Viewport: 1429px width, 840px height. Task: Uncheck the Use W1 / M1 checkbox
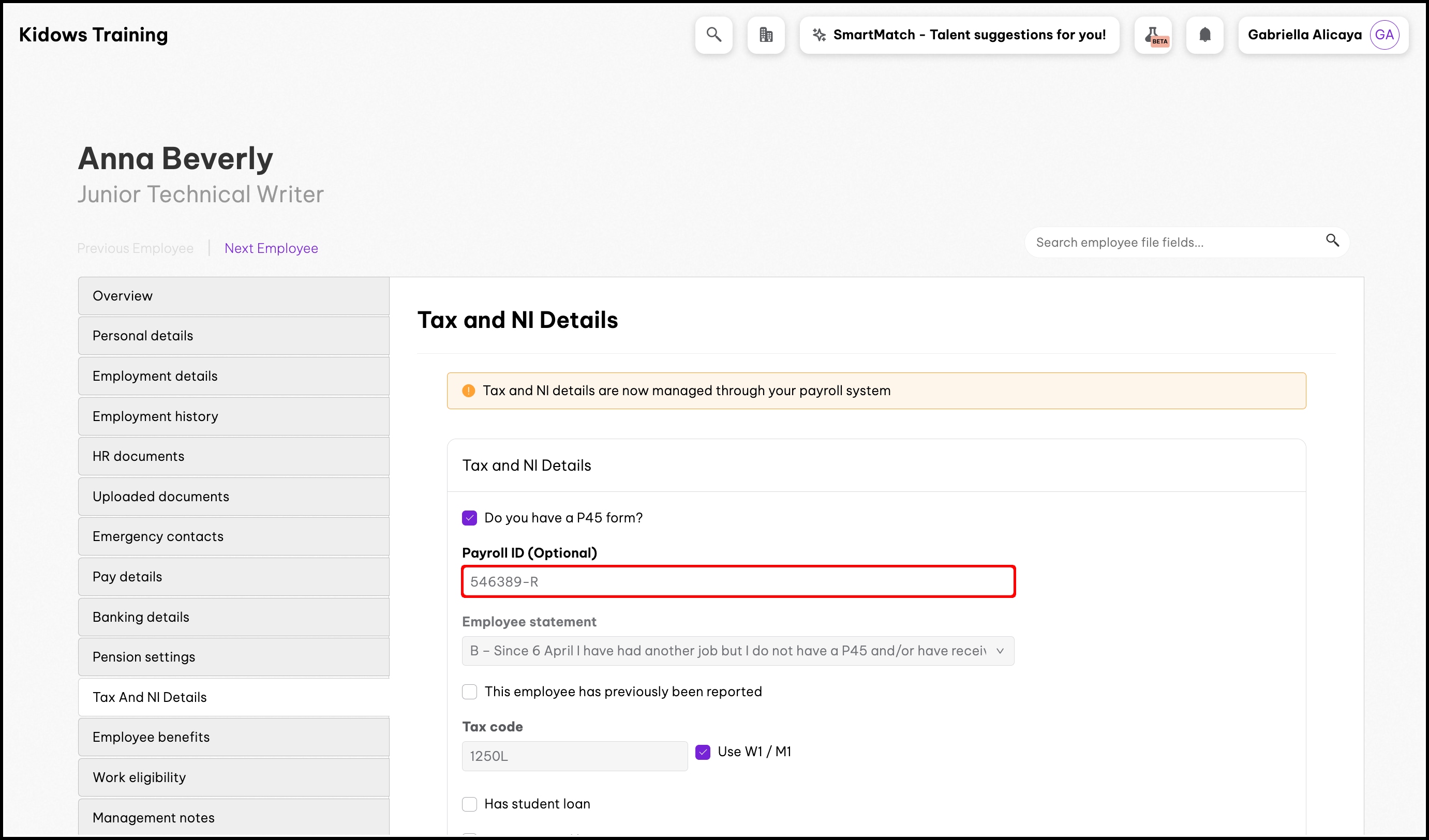coord(703,752)
